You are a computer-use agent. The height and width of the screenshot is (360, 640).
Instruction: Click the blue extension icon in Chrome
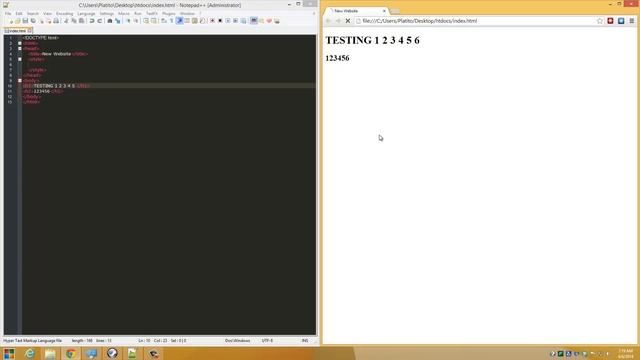(x=621, y=21)
